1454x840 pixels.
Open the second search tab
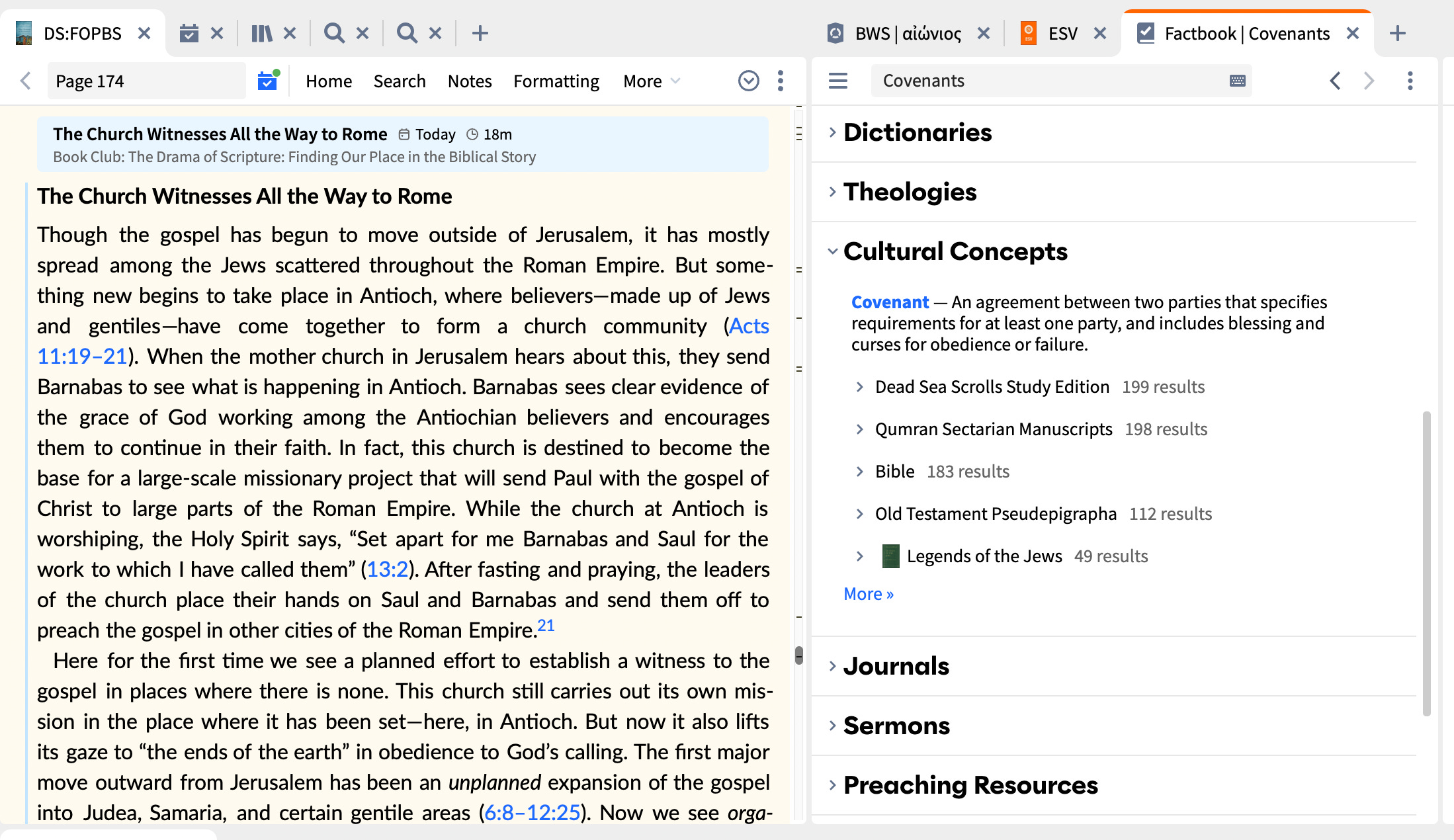407,33
